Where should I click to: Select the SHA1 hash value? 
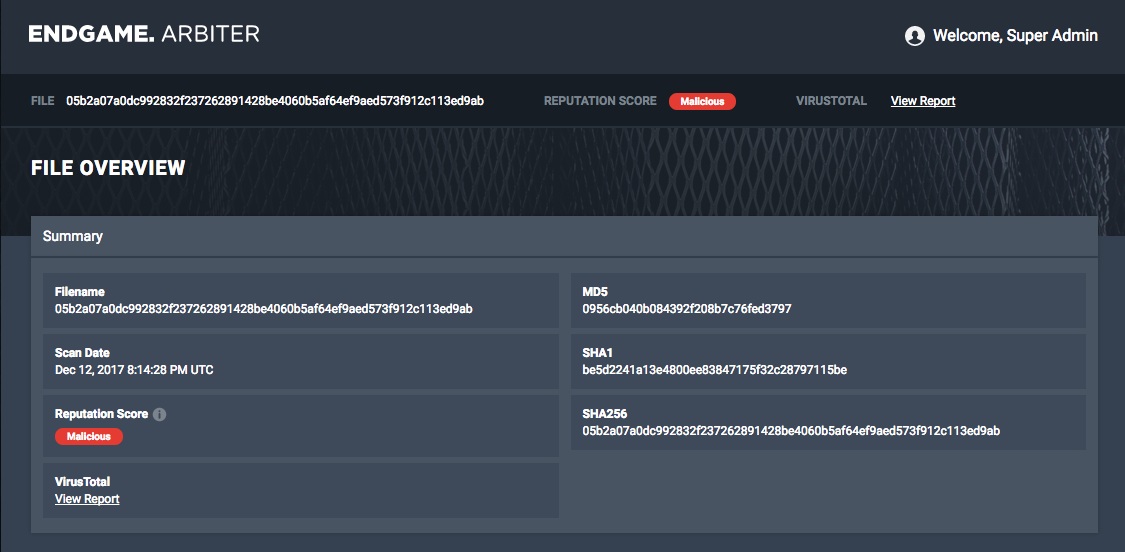pyautogui.click(x=715, y=370)
